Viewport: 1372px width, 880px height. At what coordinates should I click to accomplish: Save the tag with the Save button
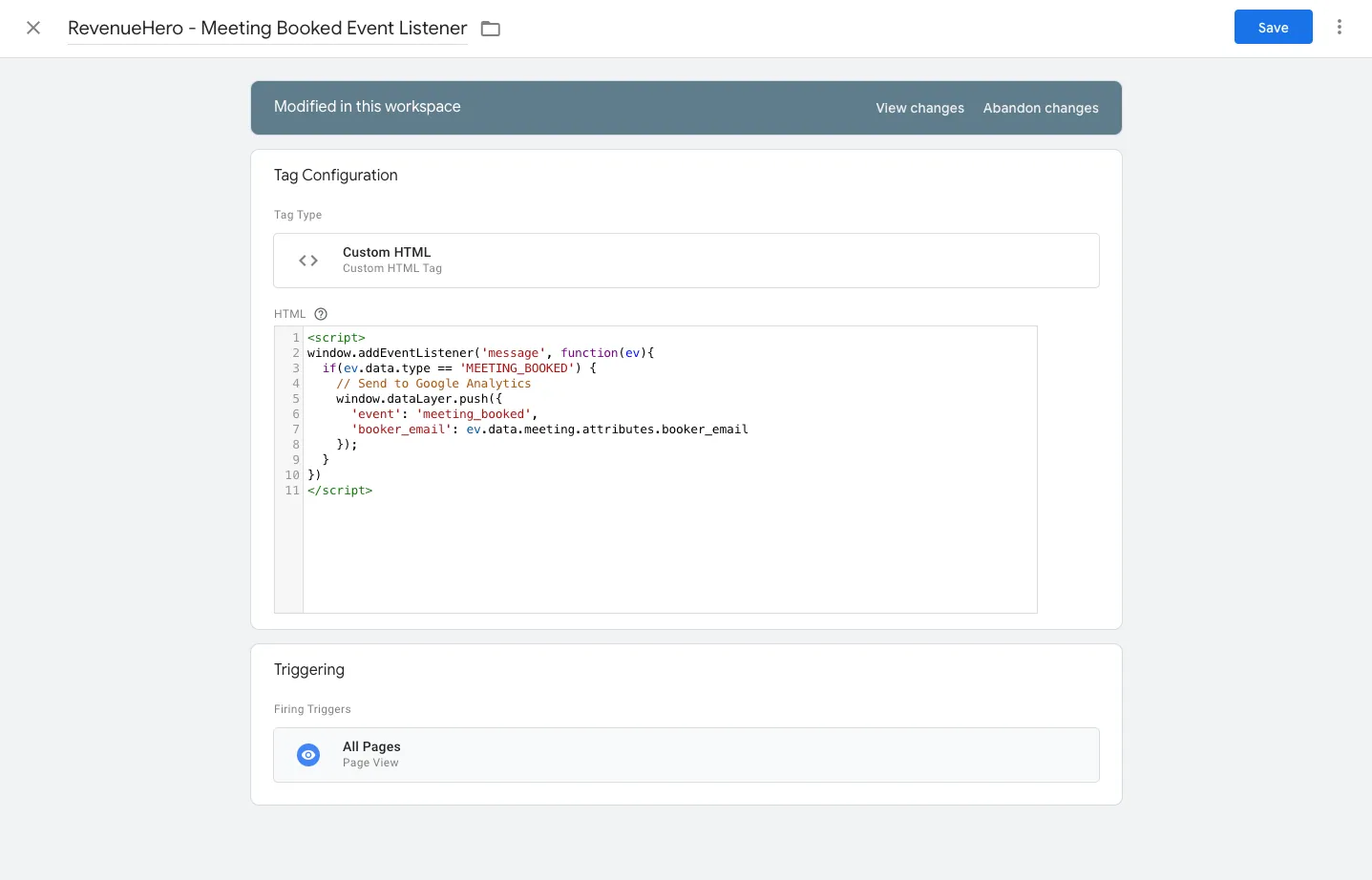pos(1273,27)
